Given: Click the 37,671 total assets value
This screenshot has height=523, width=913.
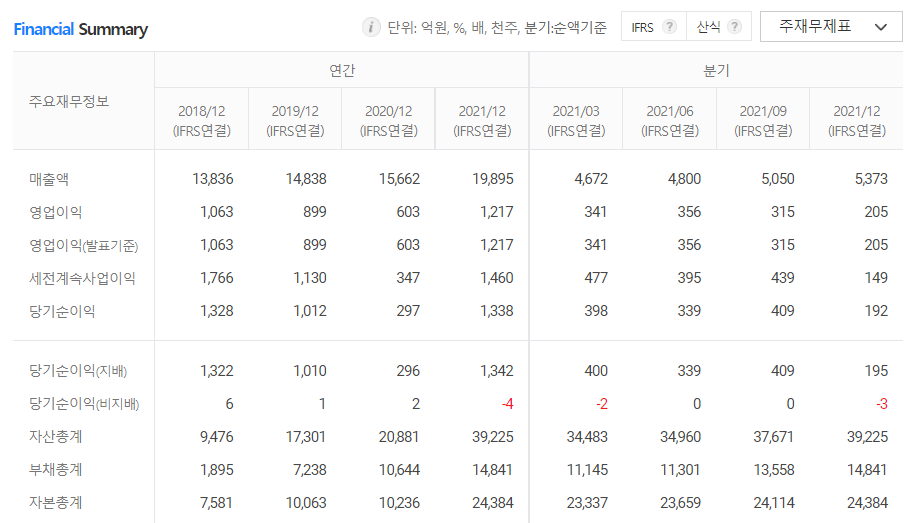Looking at the screenshot, I should pyautogui.click(x=773, y=437).
